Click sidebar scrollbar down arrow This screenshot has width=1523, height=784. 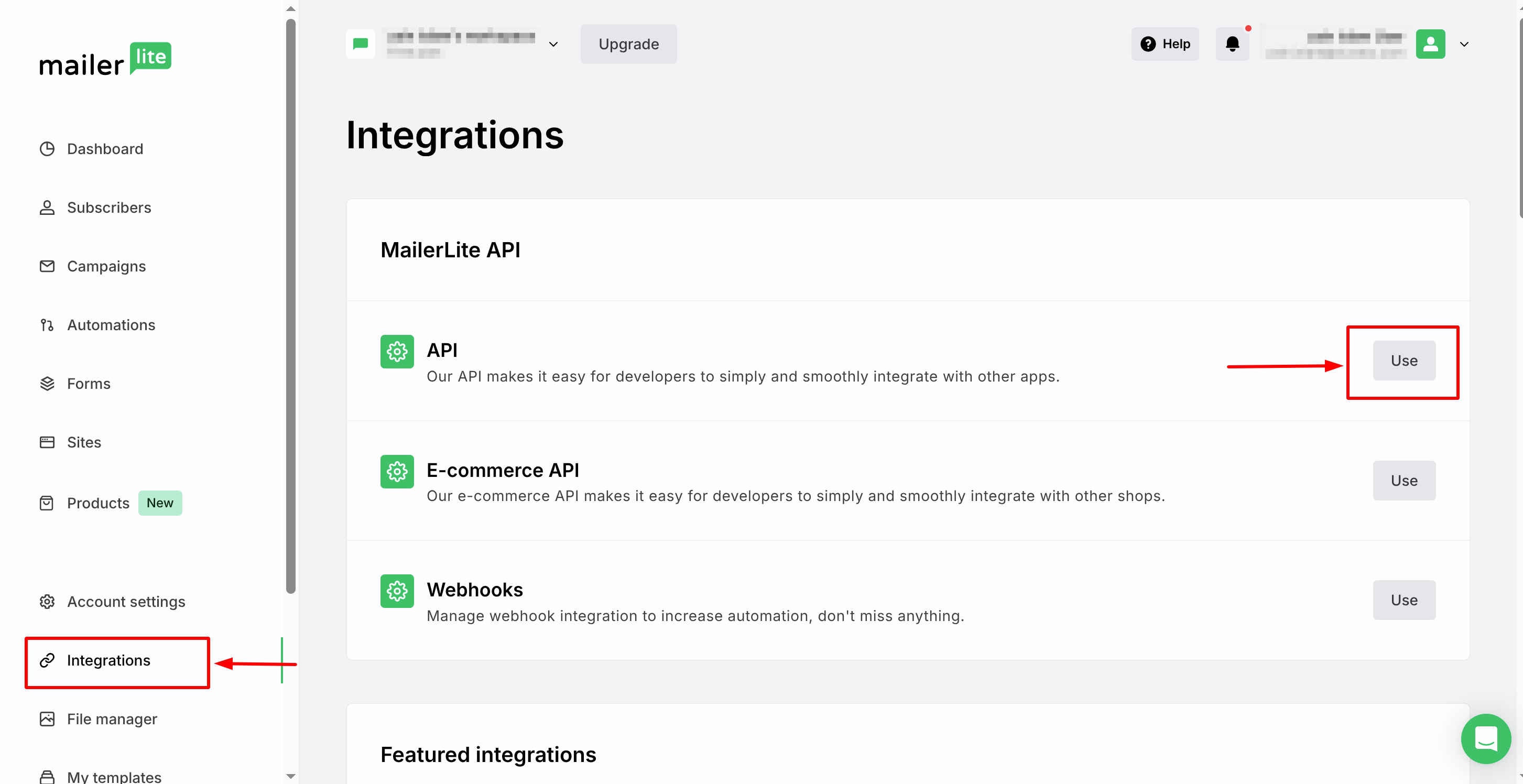pyautogui.click(x=290, y=776)
